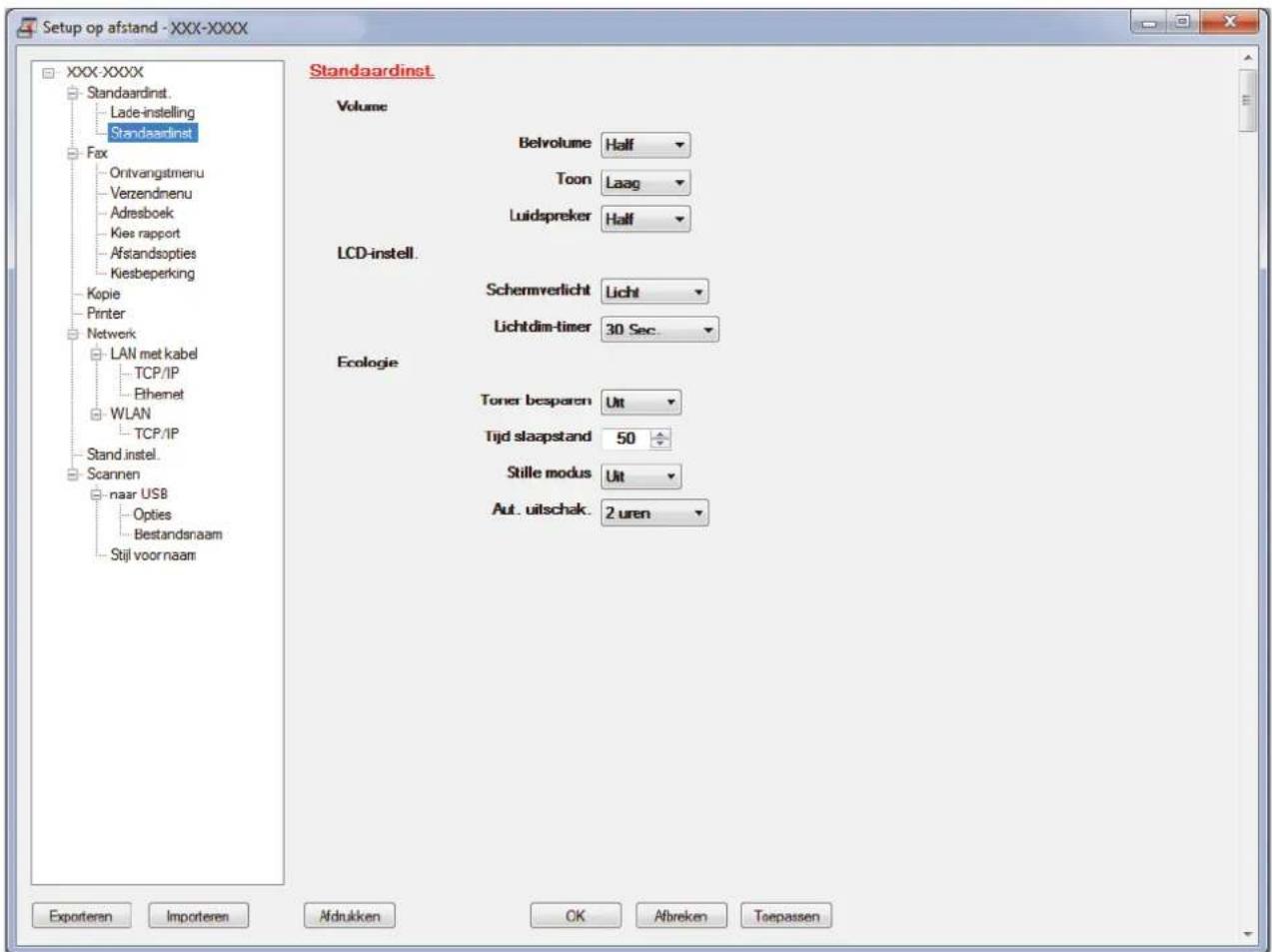The width and height of the screenshot is (1272, 952).
Task: Collapse the WLAN tree expander
Action: coord(97,414)
